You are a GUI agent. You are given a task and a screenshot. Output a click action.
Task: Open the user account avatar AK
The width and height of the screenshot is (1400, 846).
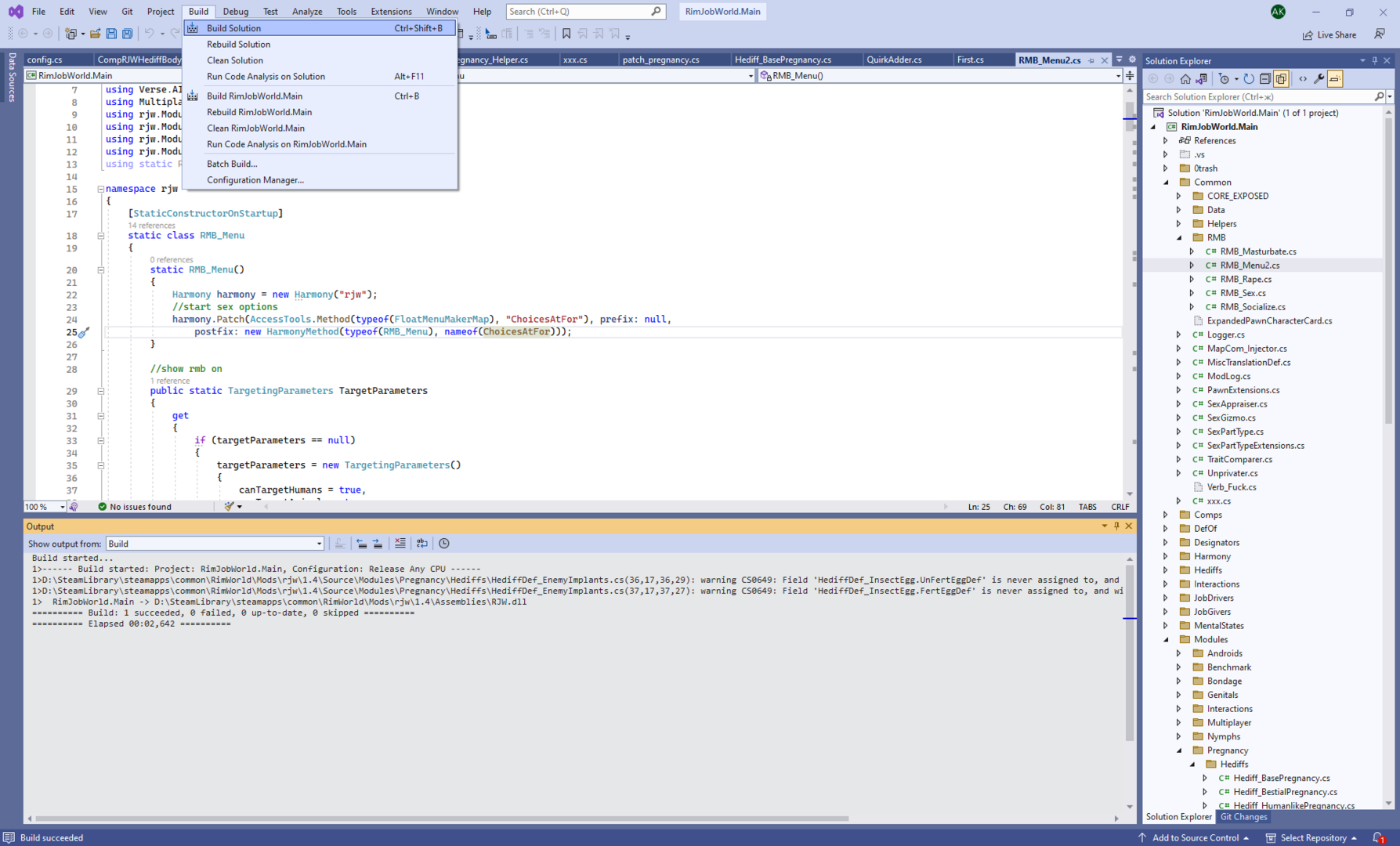pyautogui.click(x=1278, y=12)
